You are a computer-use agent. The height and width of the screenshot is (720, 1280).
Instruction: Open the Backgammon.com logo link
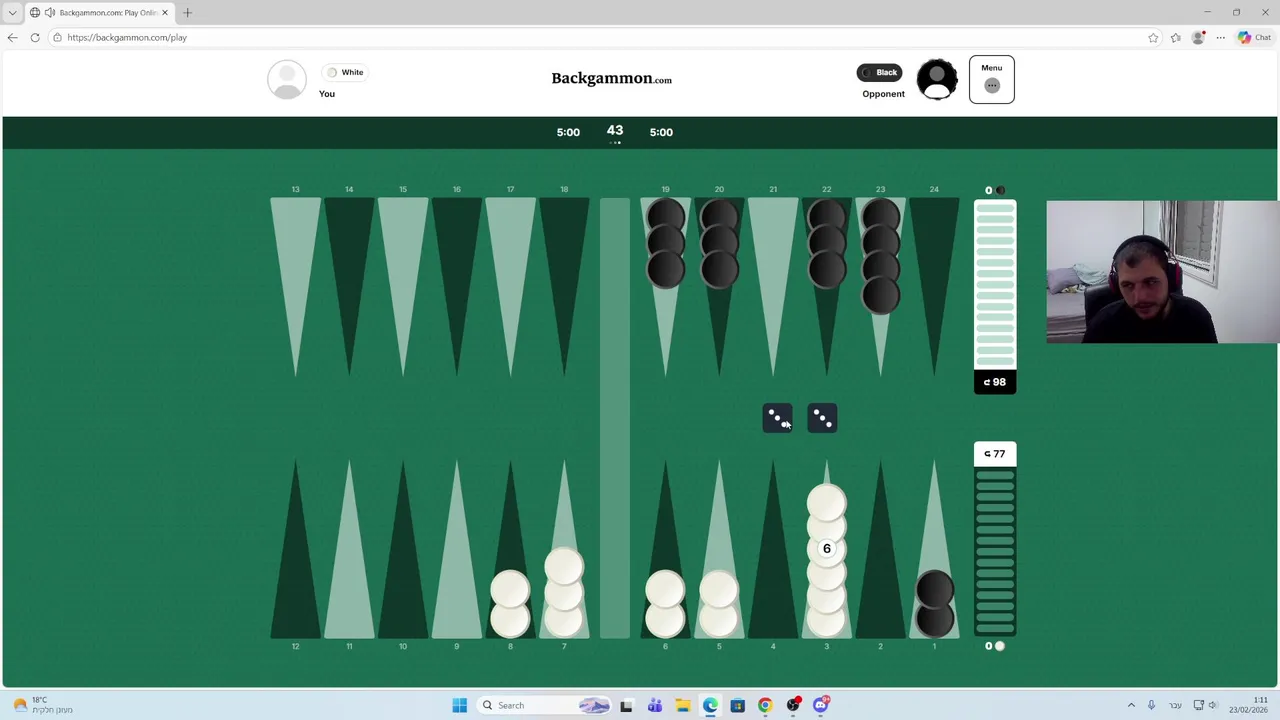coord(611,78)
